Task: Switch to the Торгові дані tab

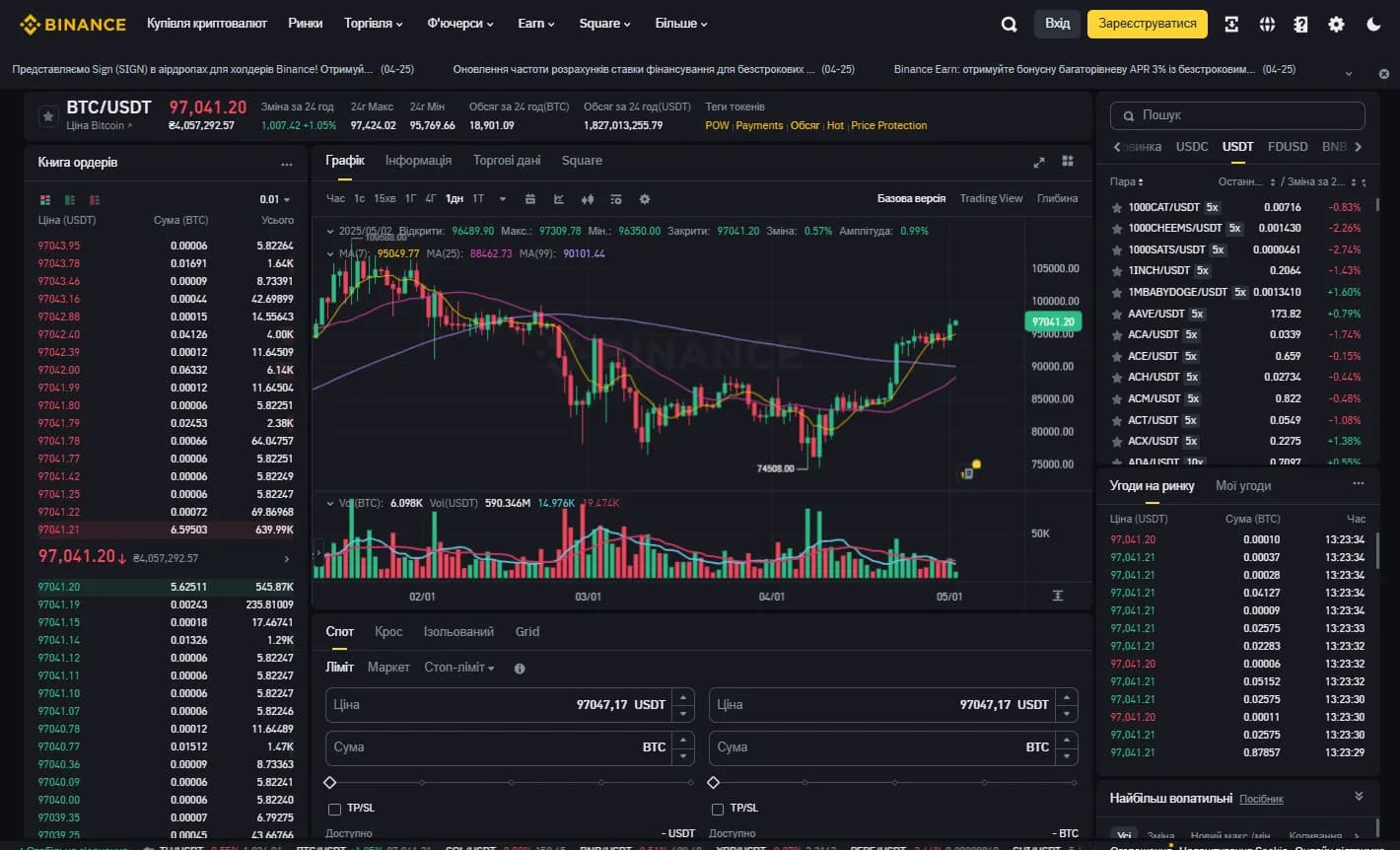Action: pos(507,161)
